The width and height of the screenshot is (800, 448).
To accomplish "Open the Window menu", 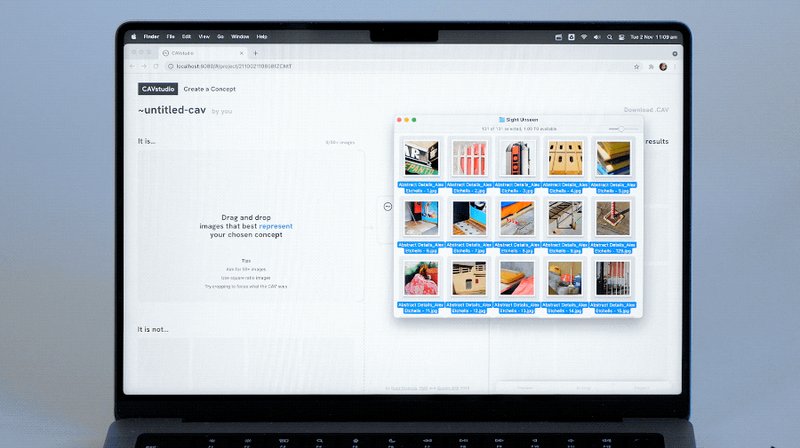I will pyautogui.click(x=240, y=37).
